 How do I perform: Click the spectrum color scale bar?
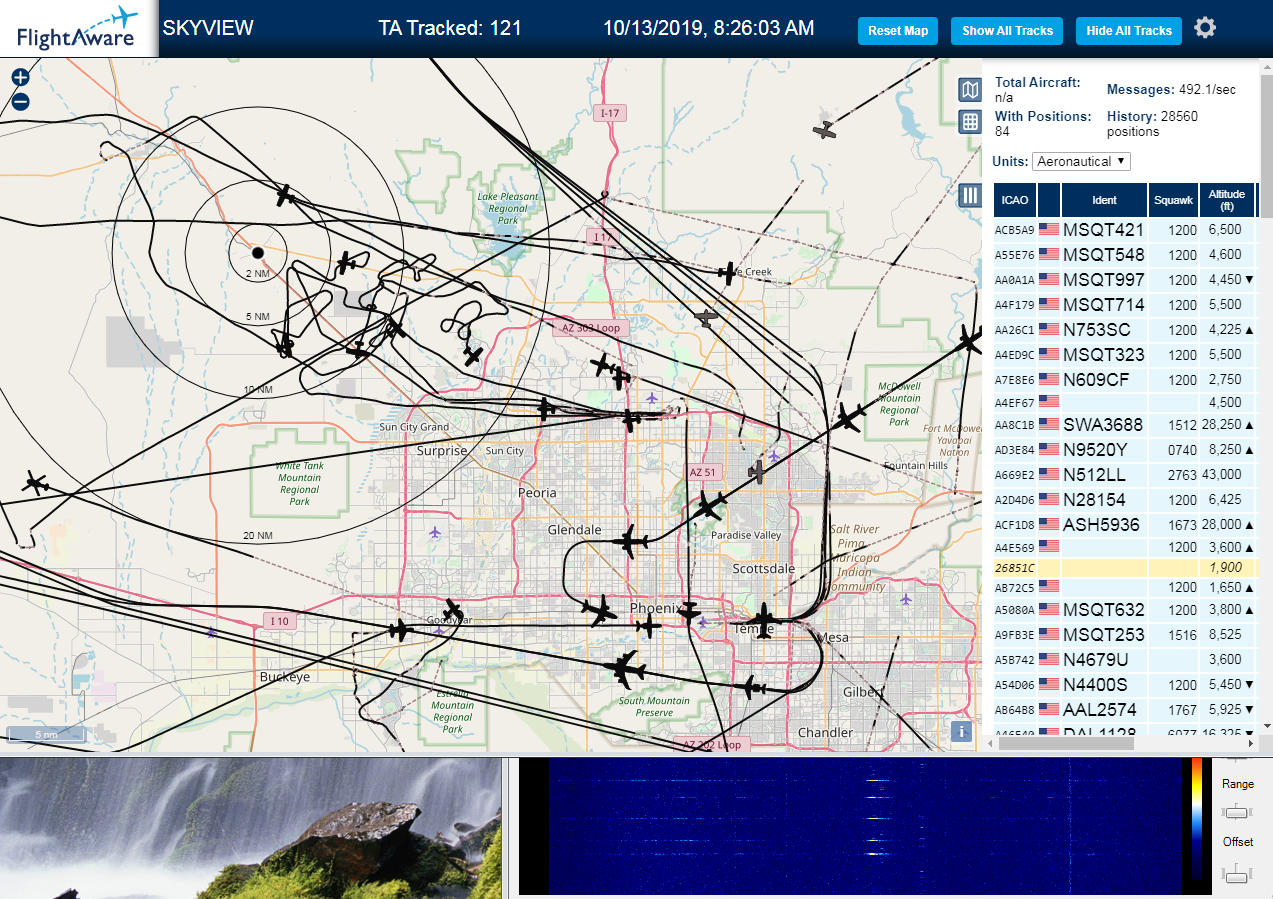point(1196,818)
